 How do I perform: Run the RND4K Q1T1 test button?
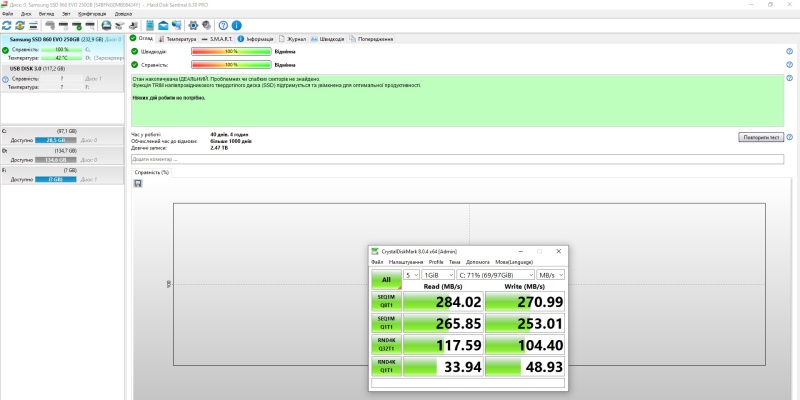[x=386, y=366]
